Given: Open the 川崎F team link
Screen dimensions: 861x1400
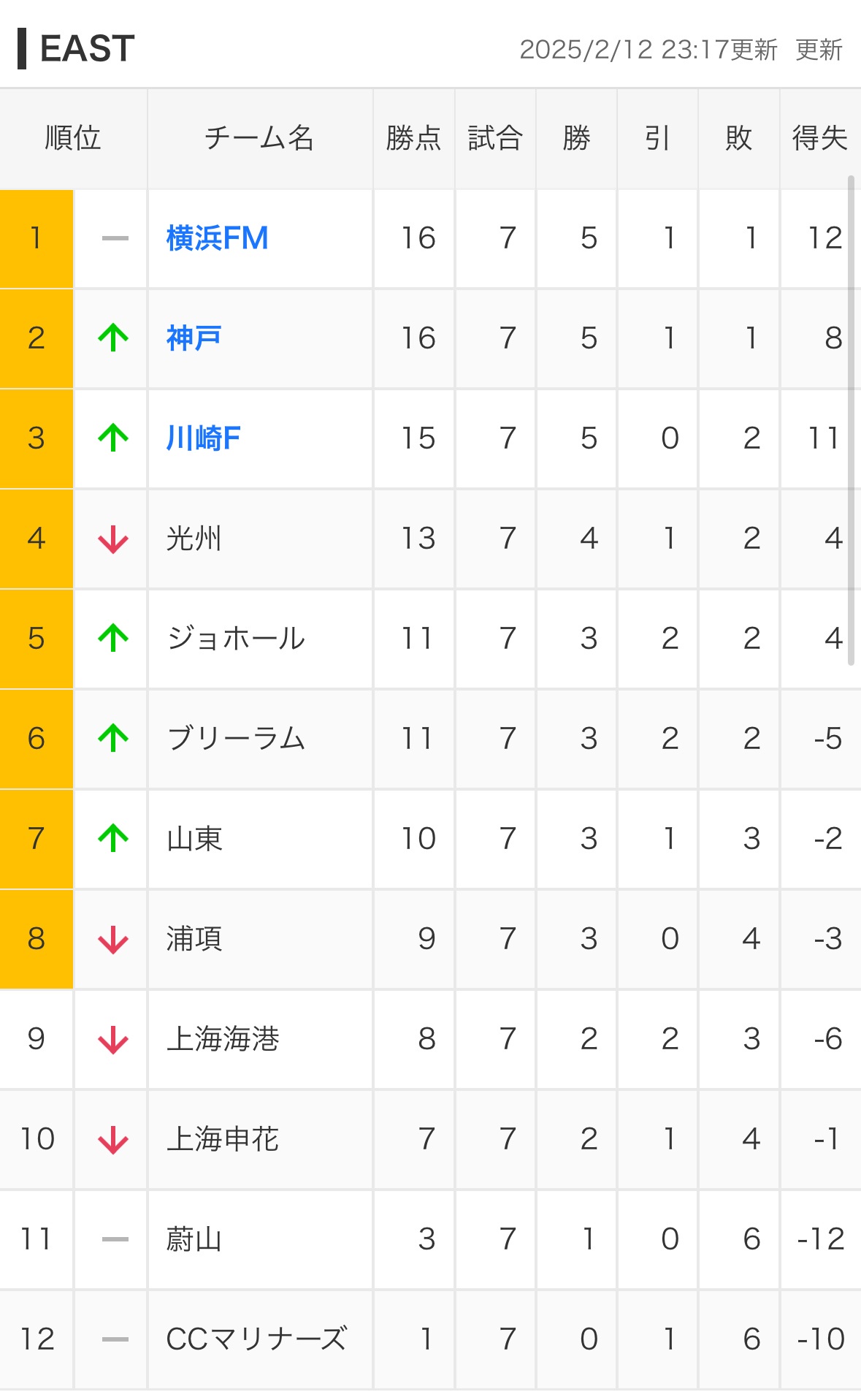Looking at the screenshot, I should tap(203, 438).
